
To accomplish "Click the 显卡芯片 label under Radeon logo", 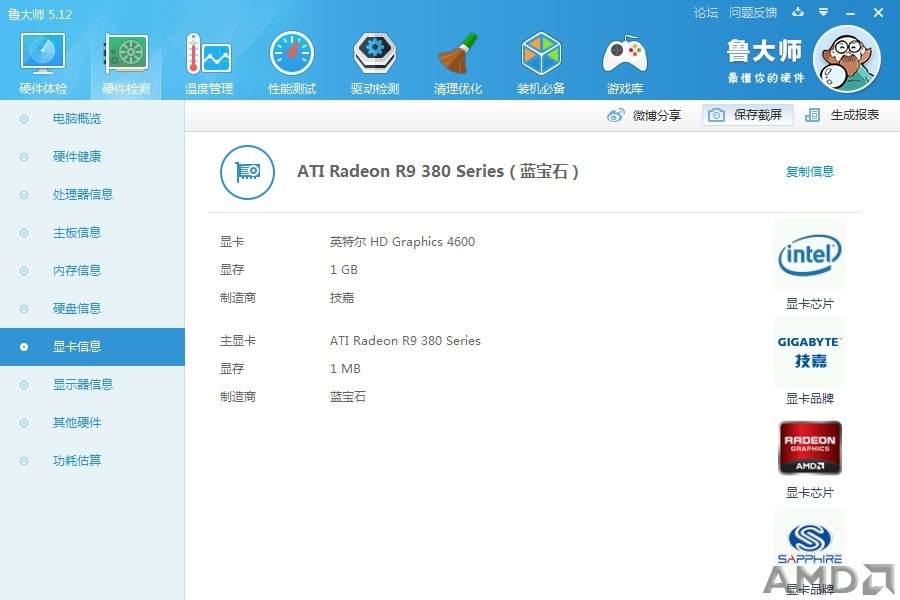I will [809, 493].
